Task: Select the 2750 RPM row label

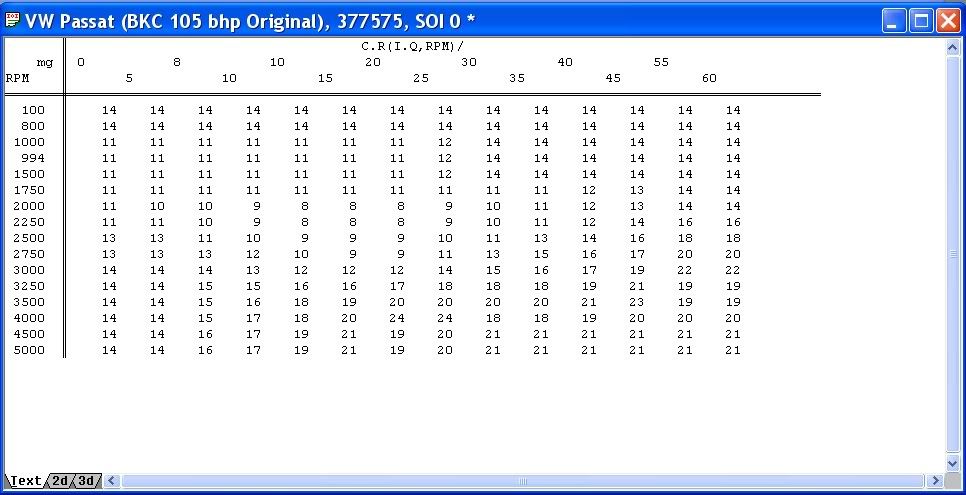Action: 30,255
